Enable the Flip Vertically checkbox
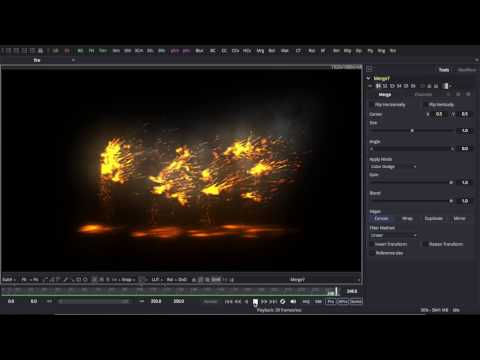 [x=425, y=105]
